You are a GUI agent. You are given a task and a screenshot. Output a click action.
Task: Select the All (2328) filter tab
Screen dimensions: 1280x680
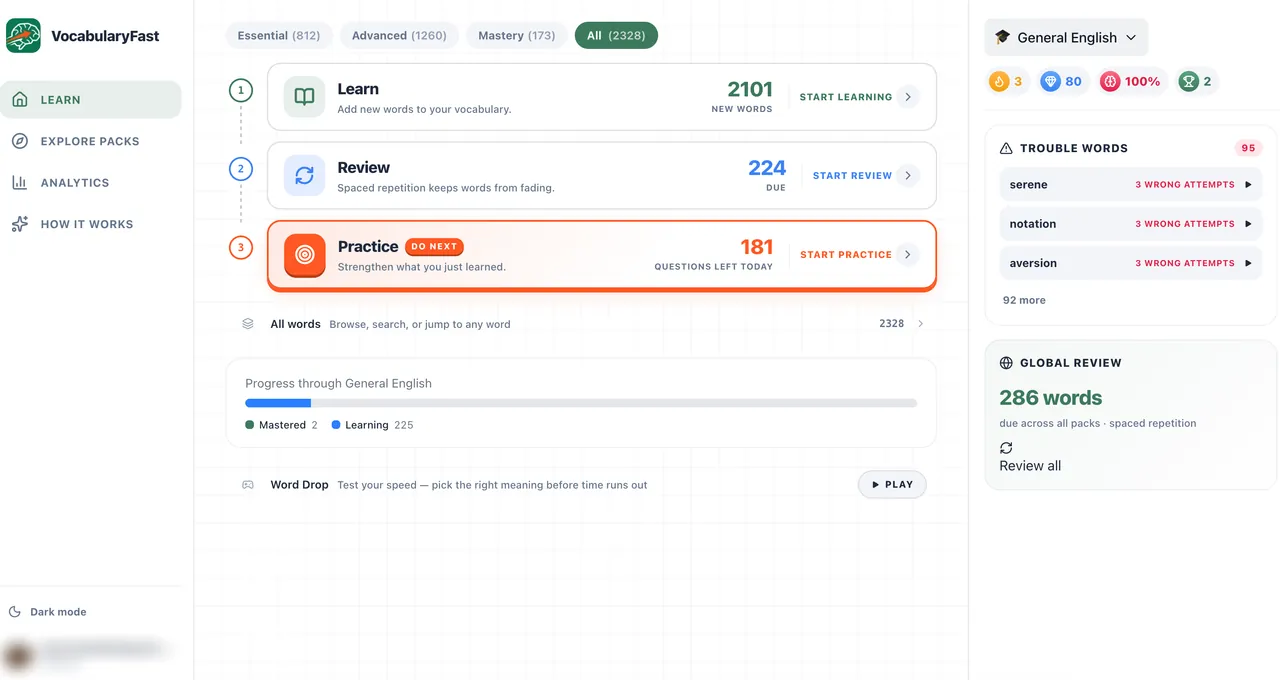coord(616,36)
